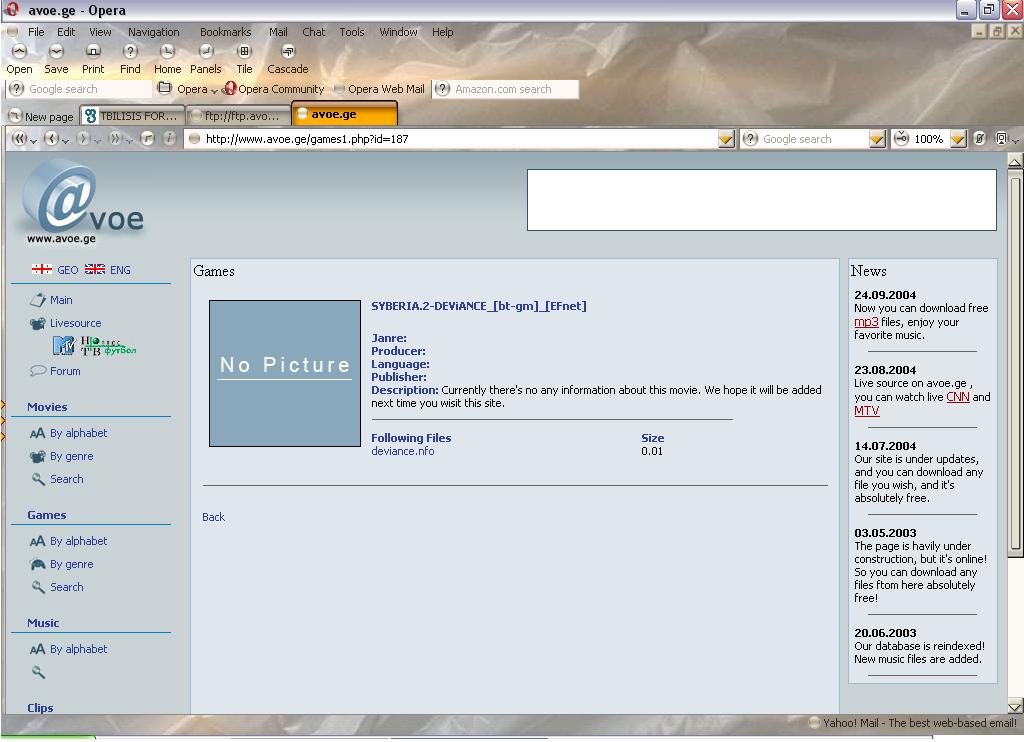1024x742 pixels.
Task: Click the MTV livesource logo
Action: [64, 345]
